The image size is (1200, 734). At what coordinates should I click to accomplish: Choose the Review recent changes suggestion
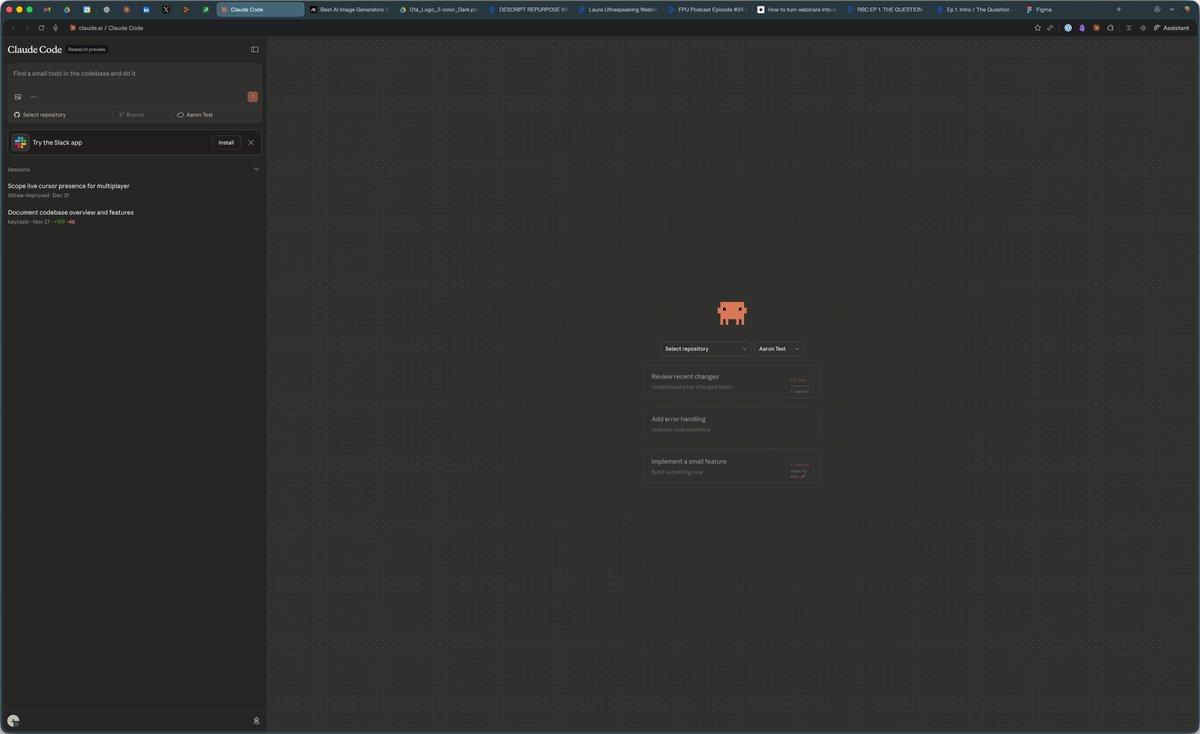coord(732,382)
